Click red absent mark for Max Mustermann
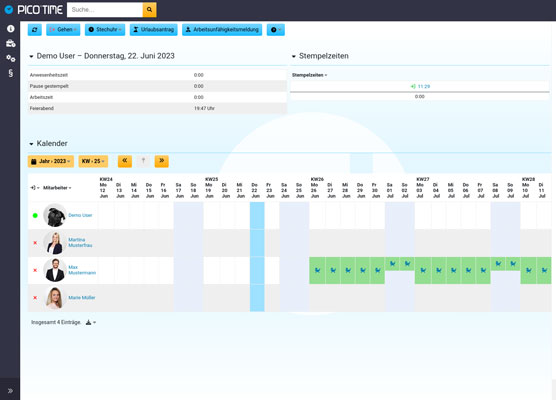Viewport: 556px width, 400px height. click(35, 270)
